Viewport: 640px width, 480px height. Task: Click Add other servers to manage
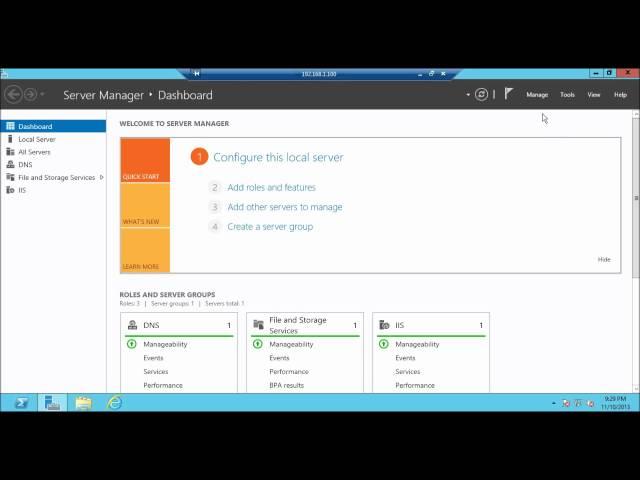[285, 207]
